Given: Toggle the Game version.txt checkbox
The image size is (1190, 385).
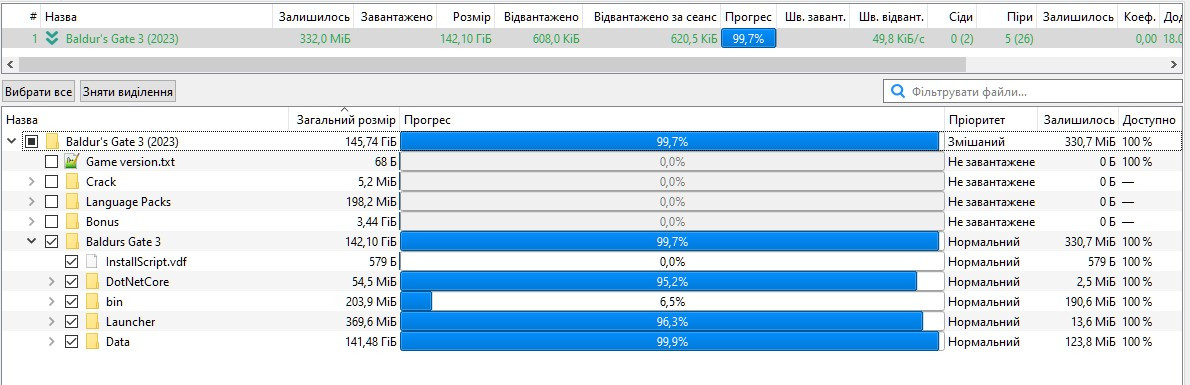Looking at the screenshot, I should pos(52,162).
